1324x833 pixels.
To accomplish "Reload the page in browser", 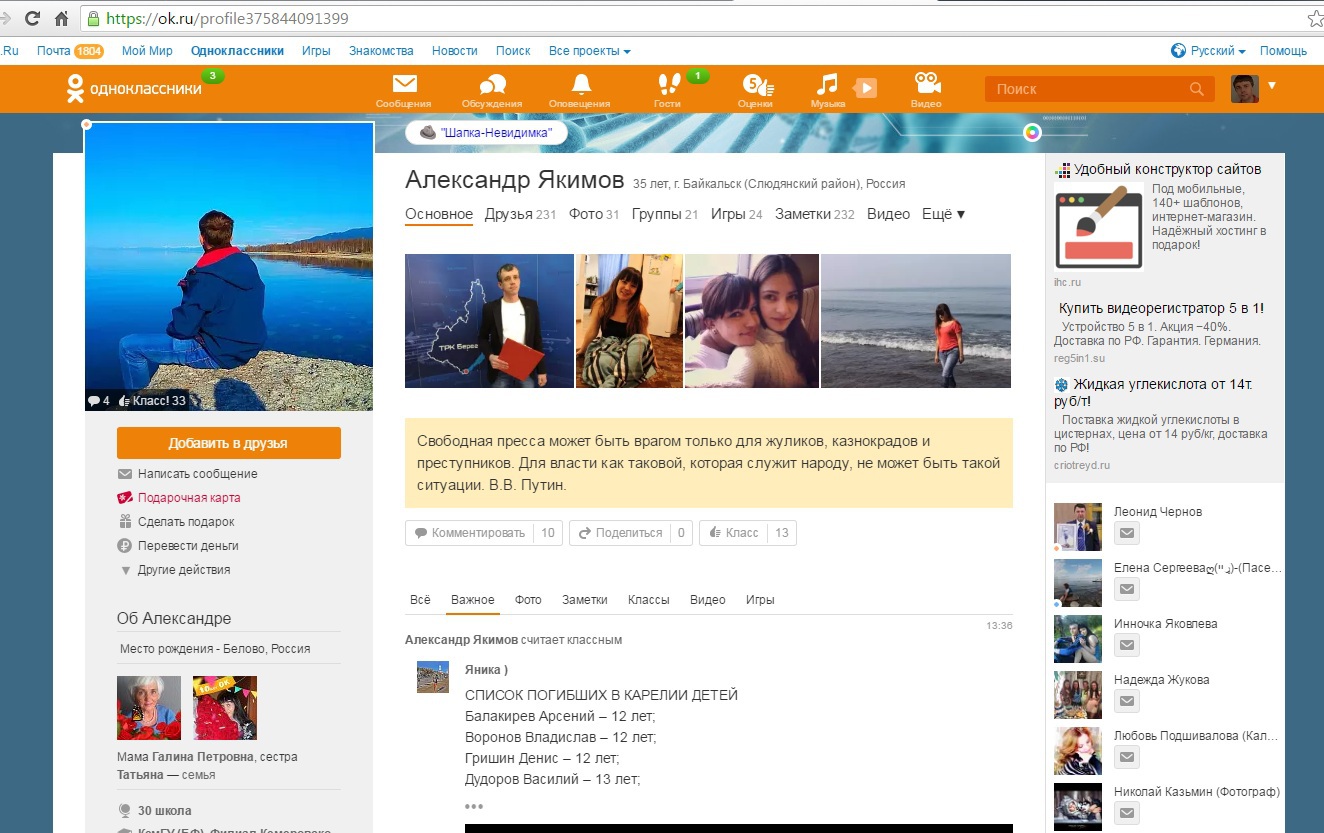I will [33, 18].
